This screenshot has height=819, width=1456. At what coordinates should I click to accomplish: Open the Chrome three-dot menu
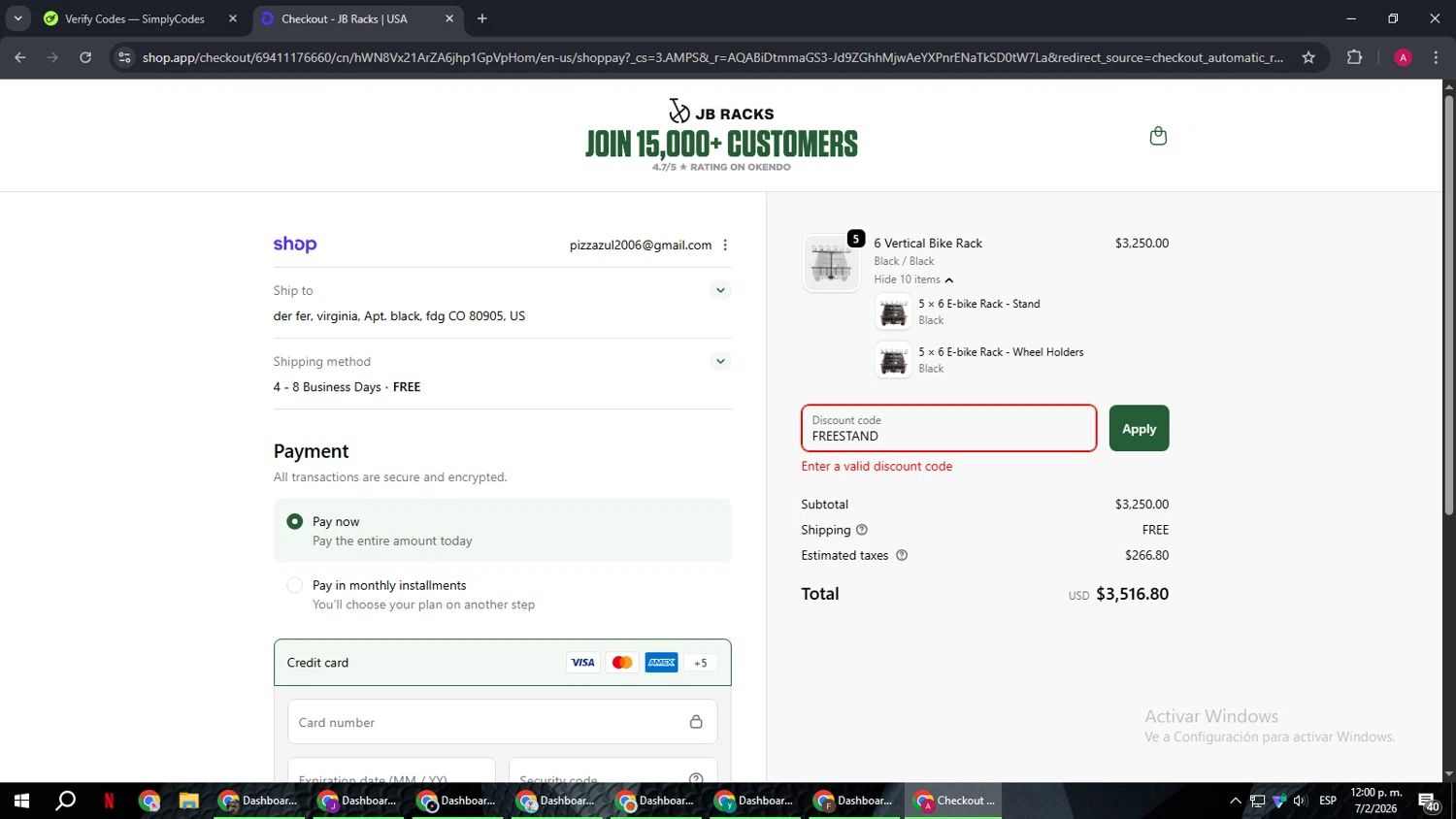click(1436, 57)
